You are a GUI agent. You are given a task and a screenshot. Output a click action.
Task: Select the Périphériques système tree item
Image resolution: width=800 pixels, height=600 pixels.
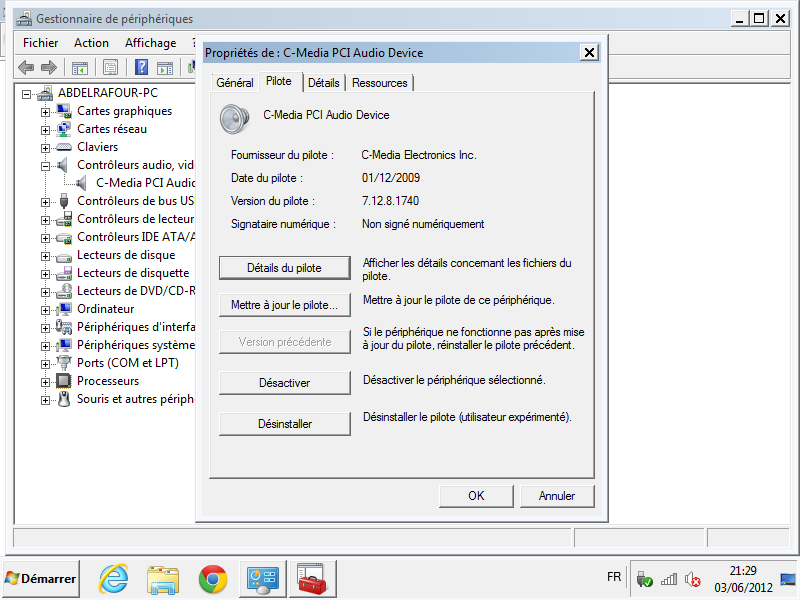(x=136, y=345)
